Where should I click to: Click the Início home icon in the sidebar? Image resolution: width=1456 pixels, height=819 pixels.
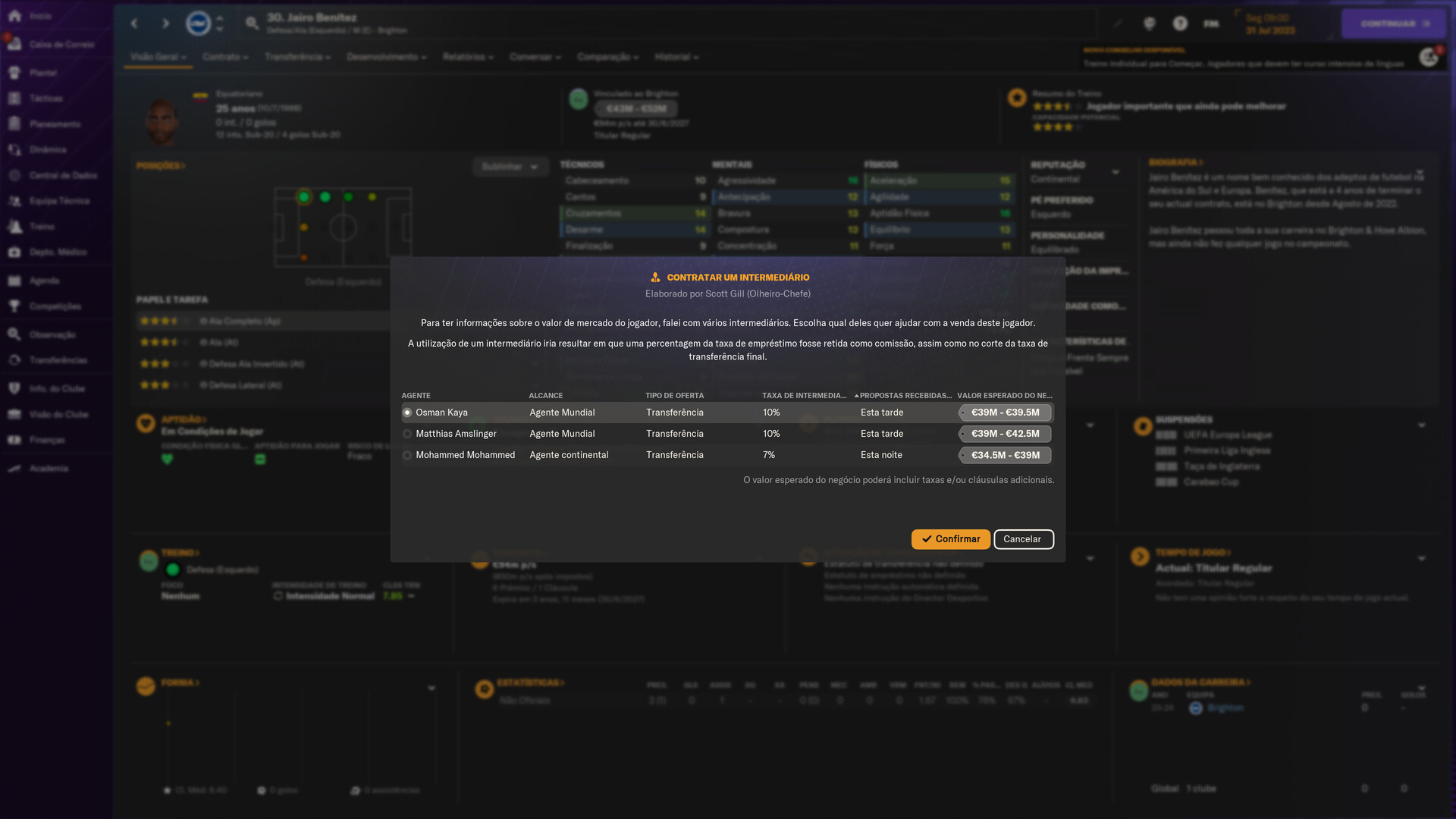(14, 16)
